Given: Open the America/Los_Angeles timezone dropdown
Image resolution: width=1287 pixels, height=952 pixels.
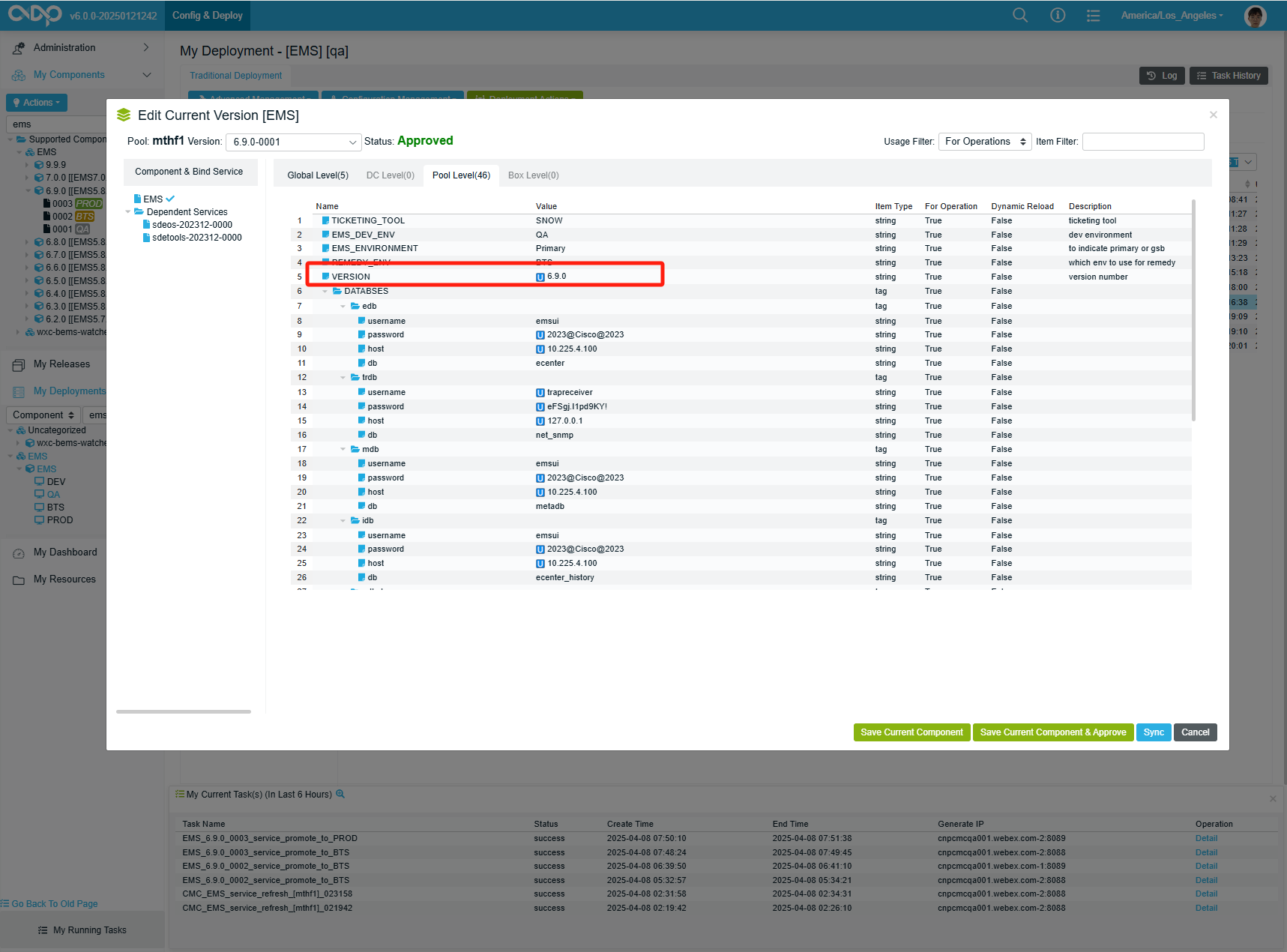Looking at the screenshot, I should click(x=1172, y=15).
